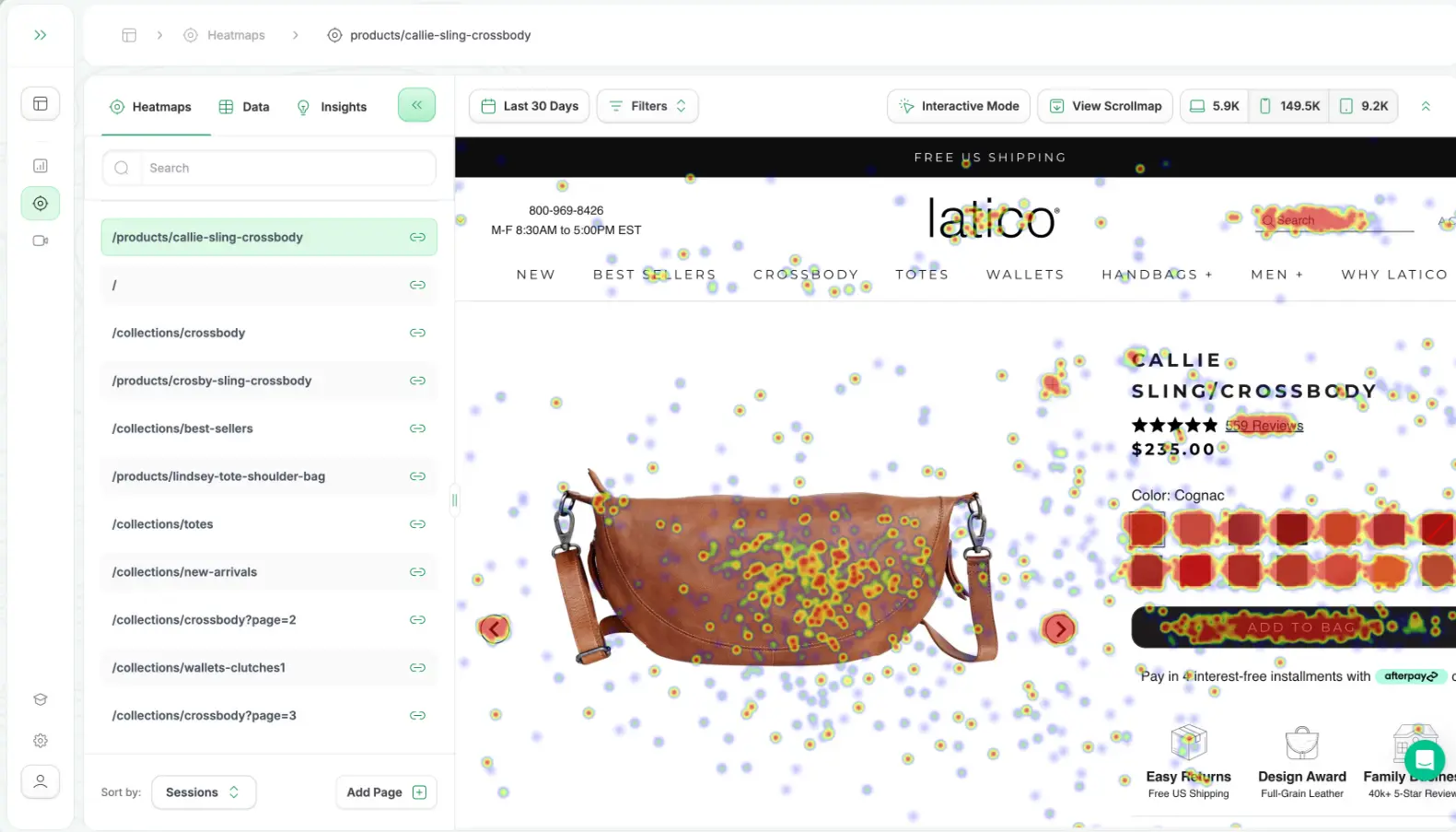Click the ADD TO BAG button
Image resolution: width=1456 pixels, height=832 pixels.
1293,627
